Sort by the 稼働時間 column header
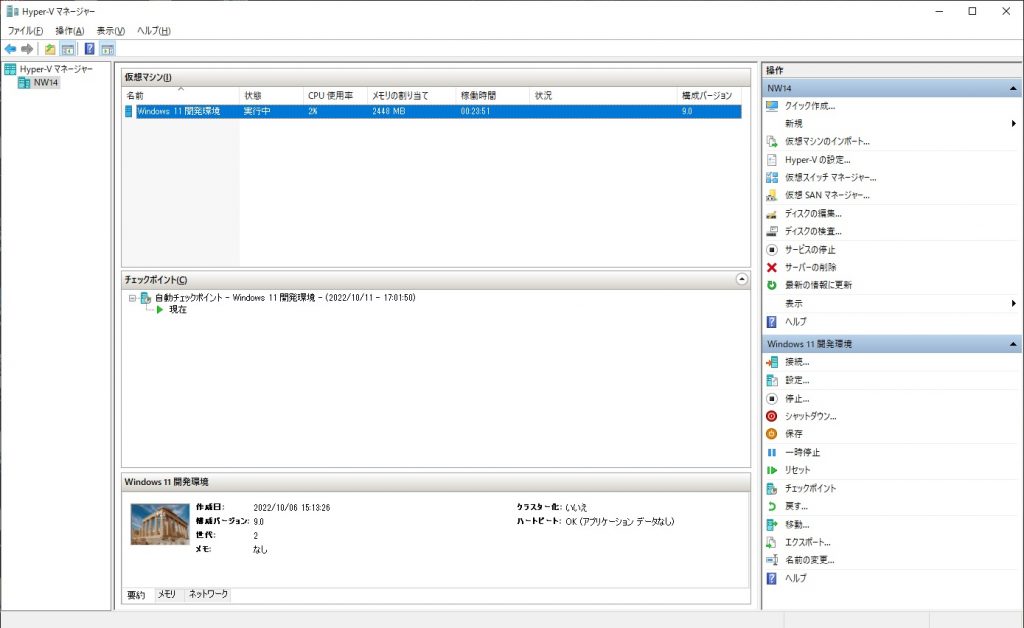Screen dimensions: 1024x628 pos(492,95)
